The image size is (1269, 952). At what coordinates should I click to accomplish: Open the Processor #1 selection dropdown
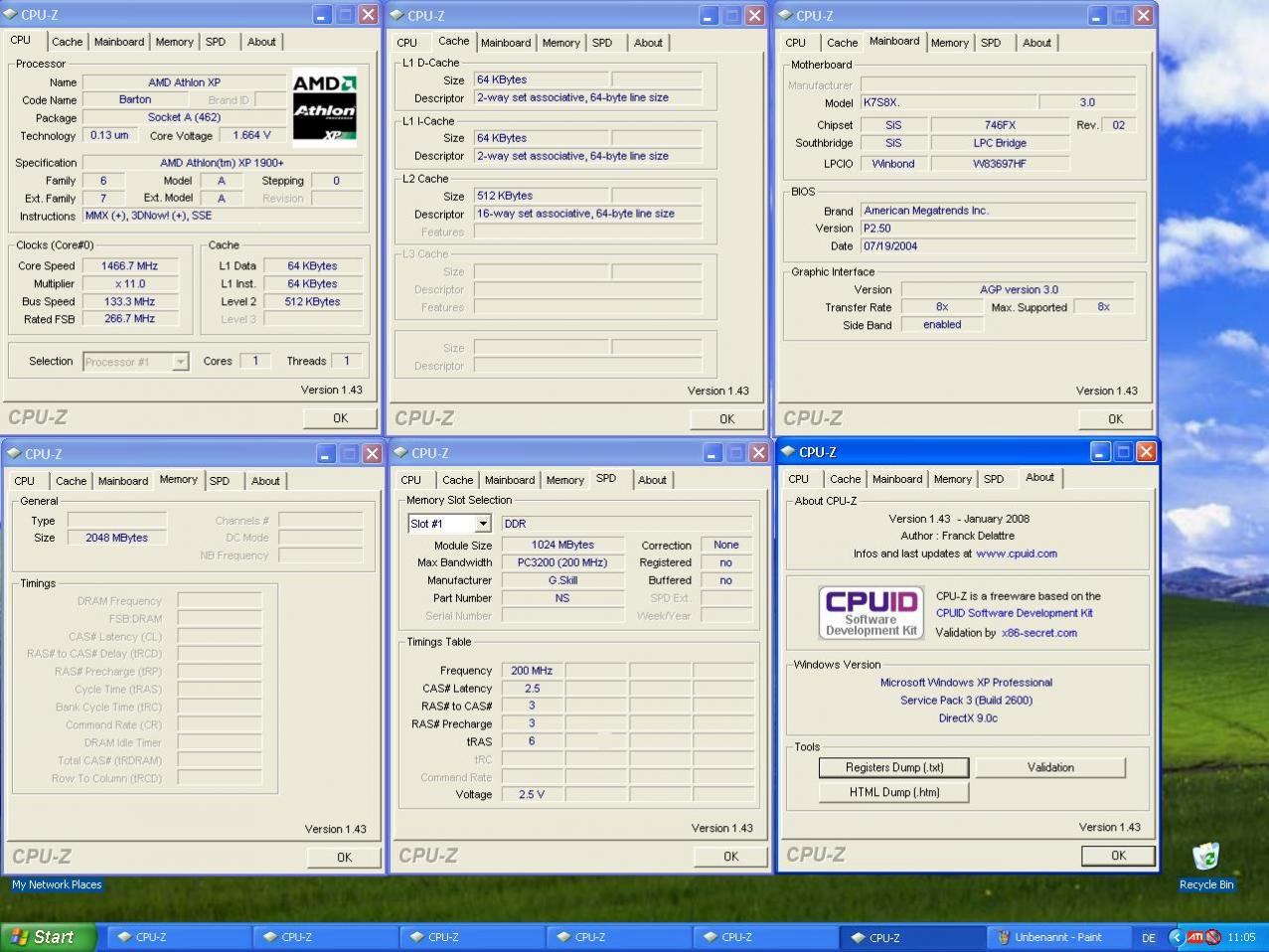coord(180,362)
